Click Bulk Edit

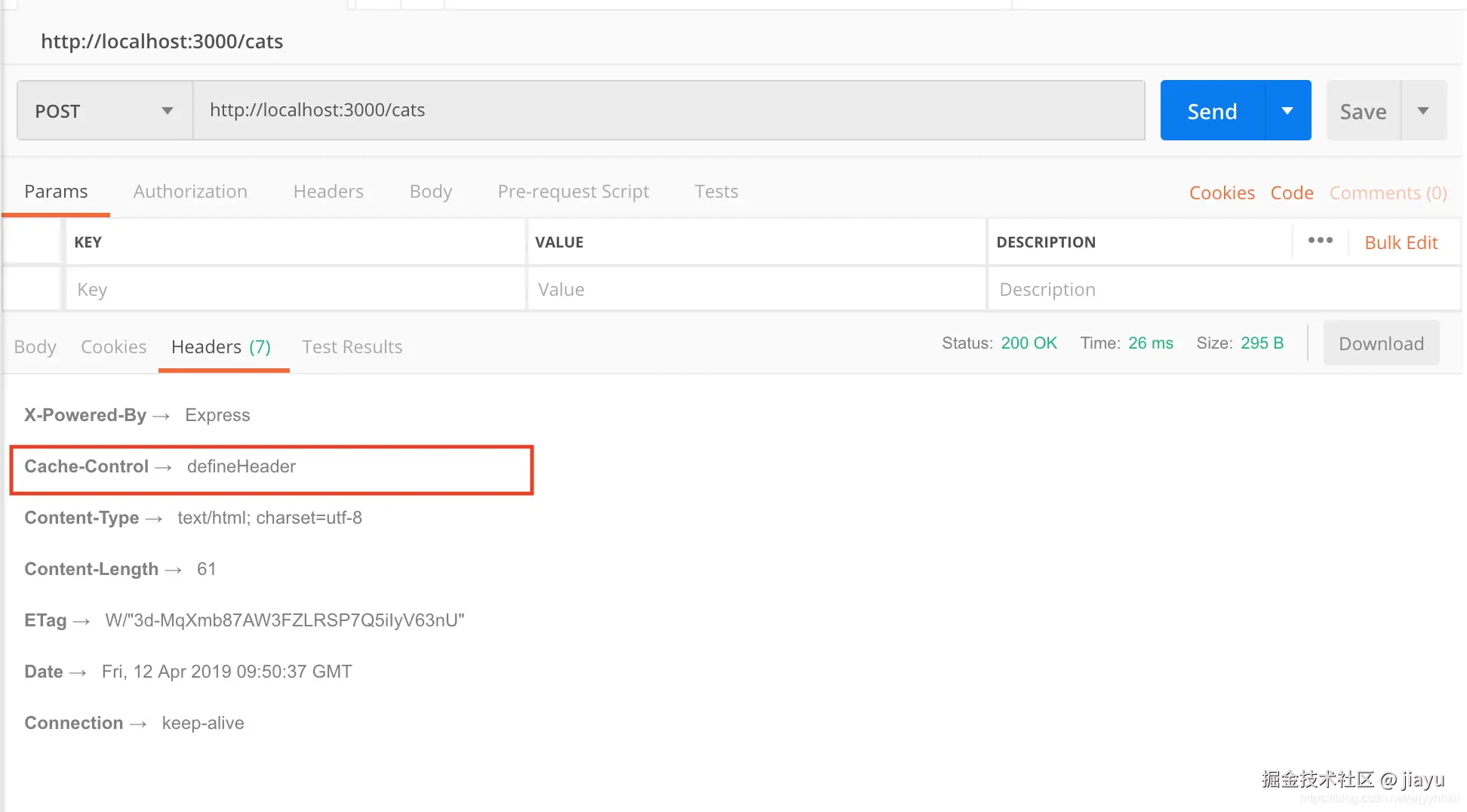[x=1401, y=242]
